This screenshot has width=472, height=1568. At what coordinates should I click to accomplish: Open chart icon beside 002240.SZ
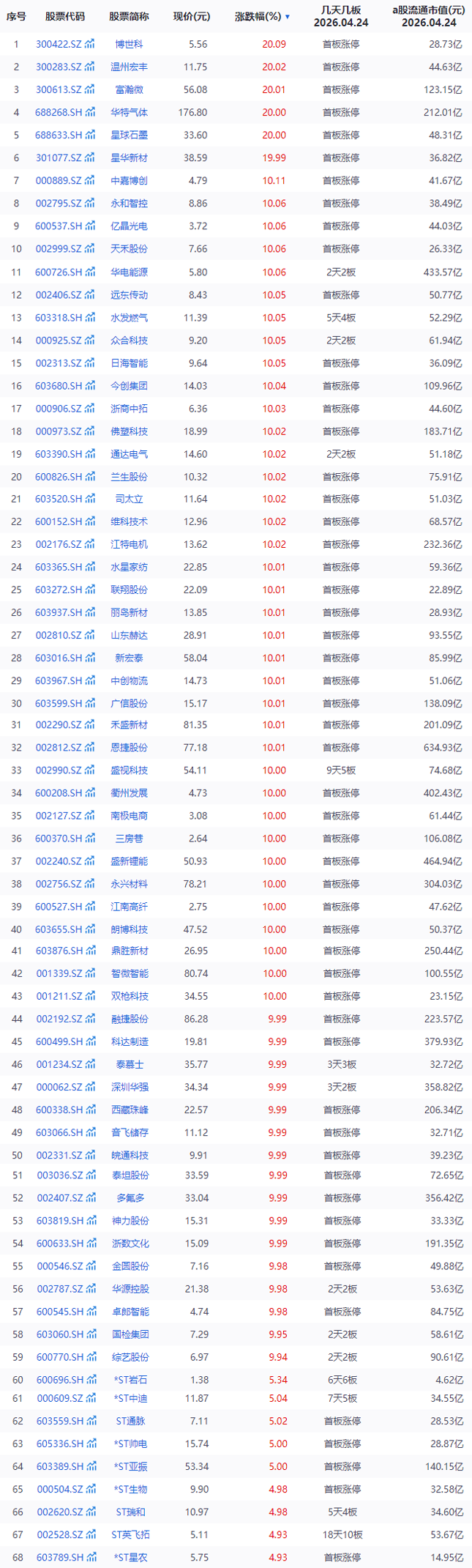pos(89,861)
